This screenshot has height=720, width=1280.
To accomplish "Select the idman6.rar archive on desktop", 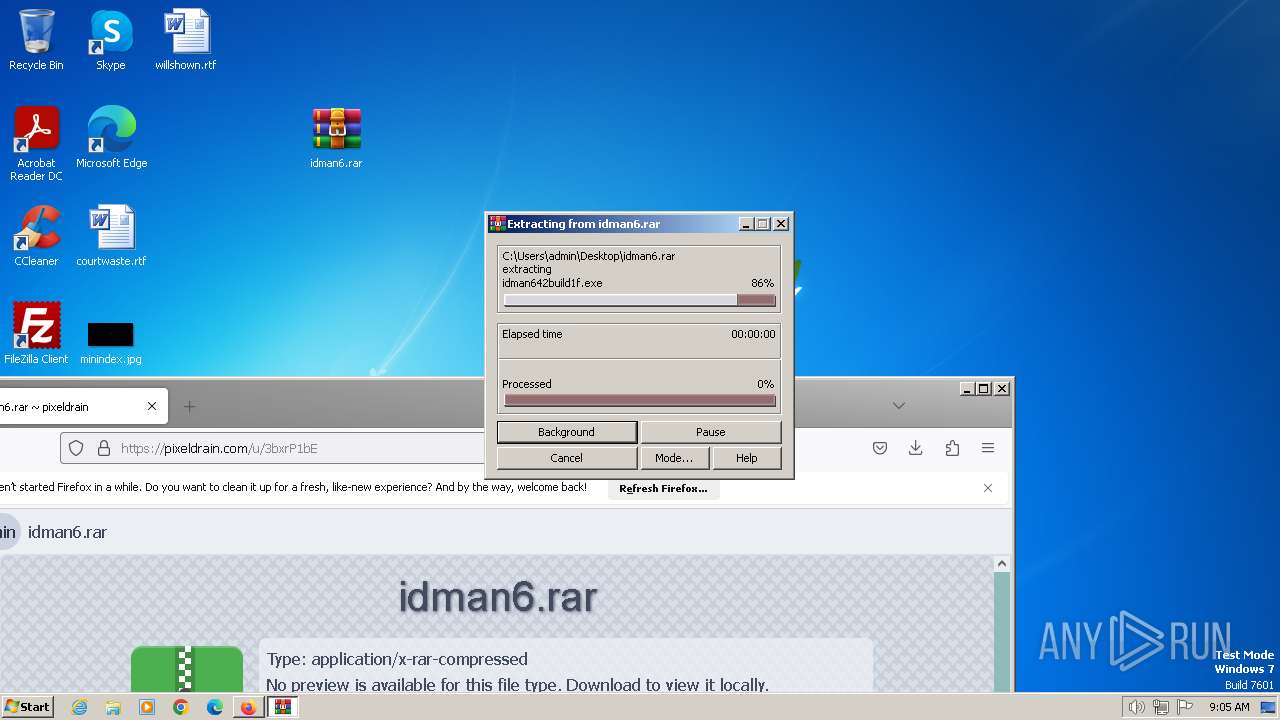I will [x=336, y=138].
